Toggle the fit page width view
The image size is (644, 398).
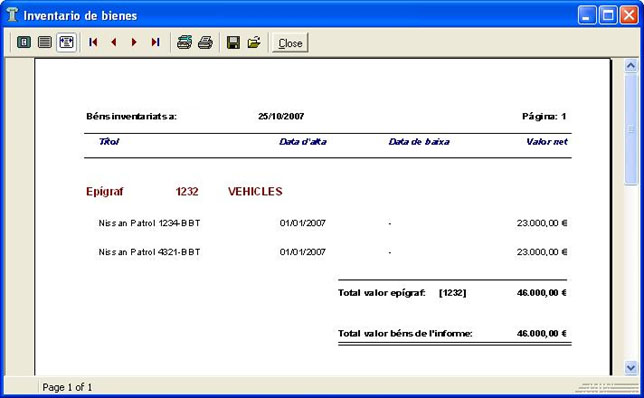(x=66, y=42)
